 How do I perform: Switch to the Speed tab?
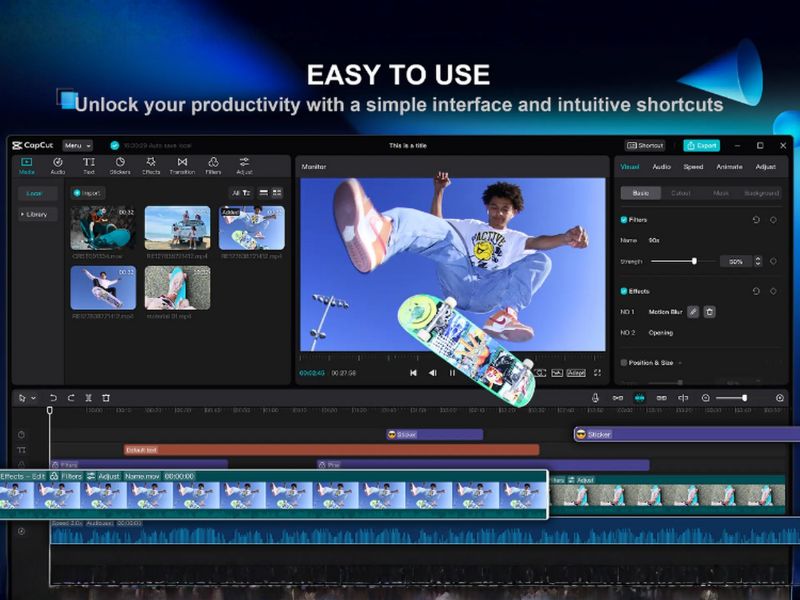coord(693,167)
